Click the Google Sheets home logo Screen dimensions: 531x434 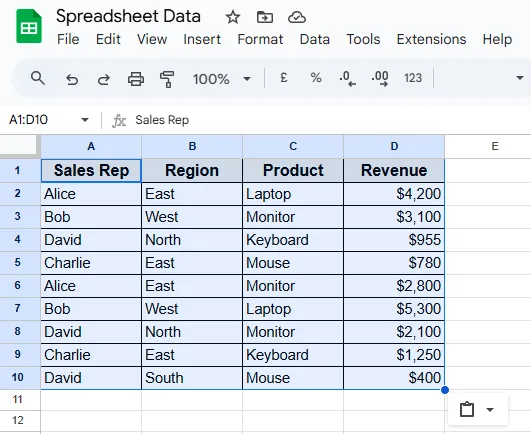[x=29, y=26]
